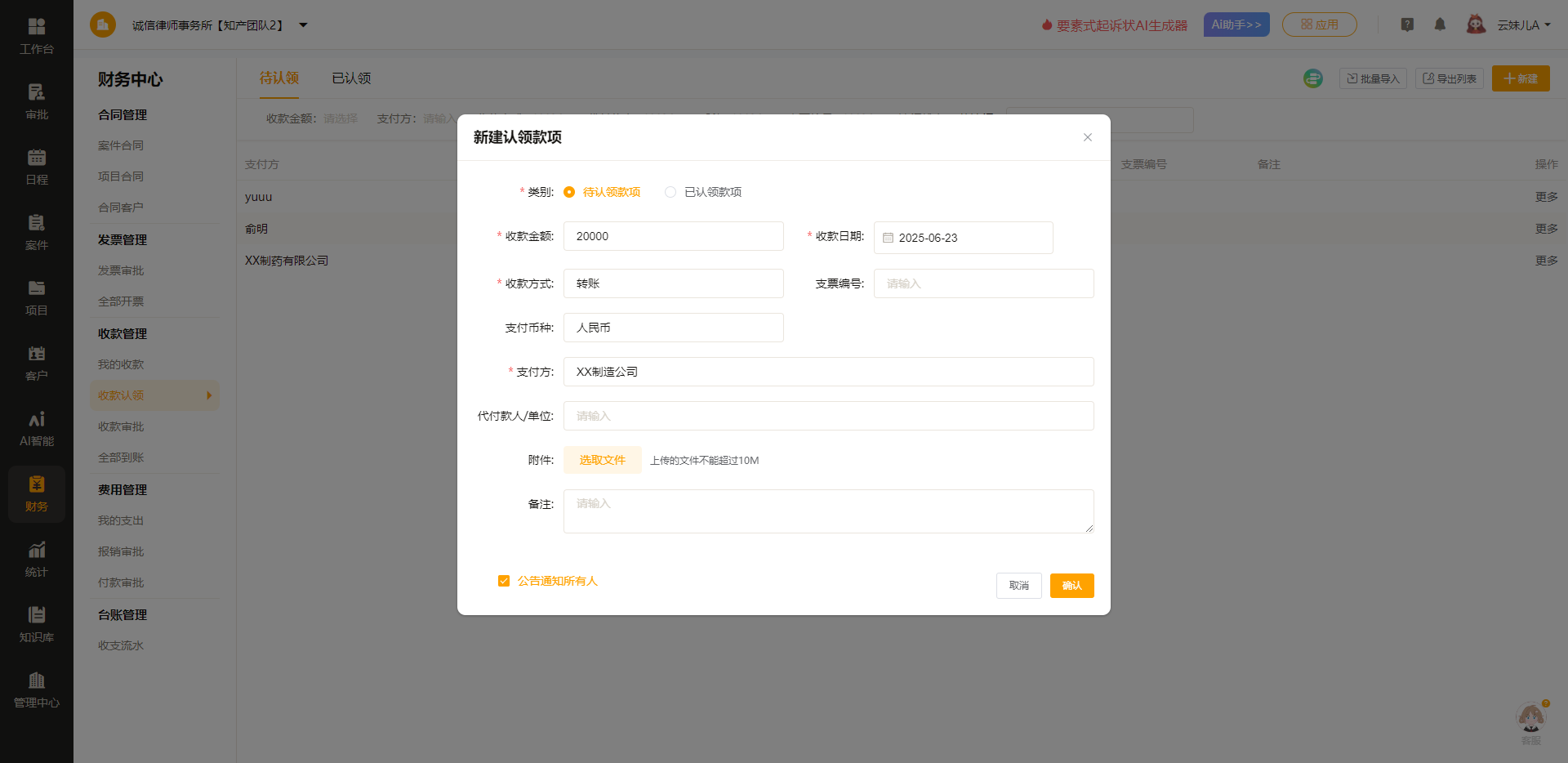
Task: Select the 待认领款项 radio option
Action: coord(569,192)
